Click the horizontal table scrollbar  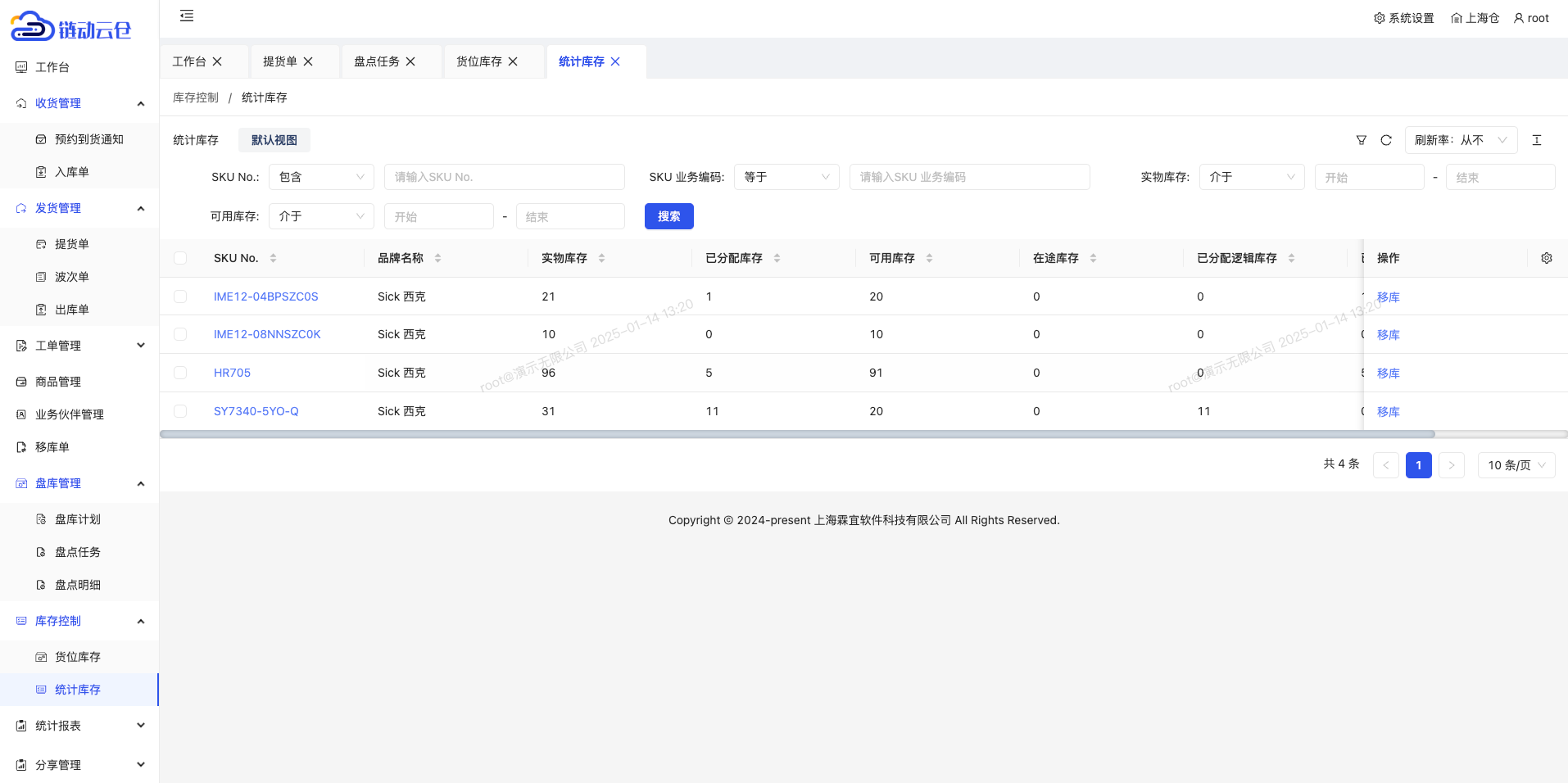[x=796, y=434]
